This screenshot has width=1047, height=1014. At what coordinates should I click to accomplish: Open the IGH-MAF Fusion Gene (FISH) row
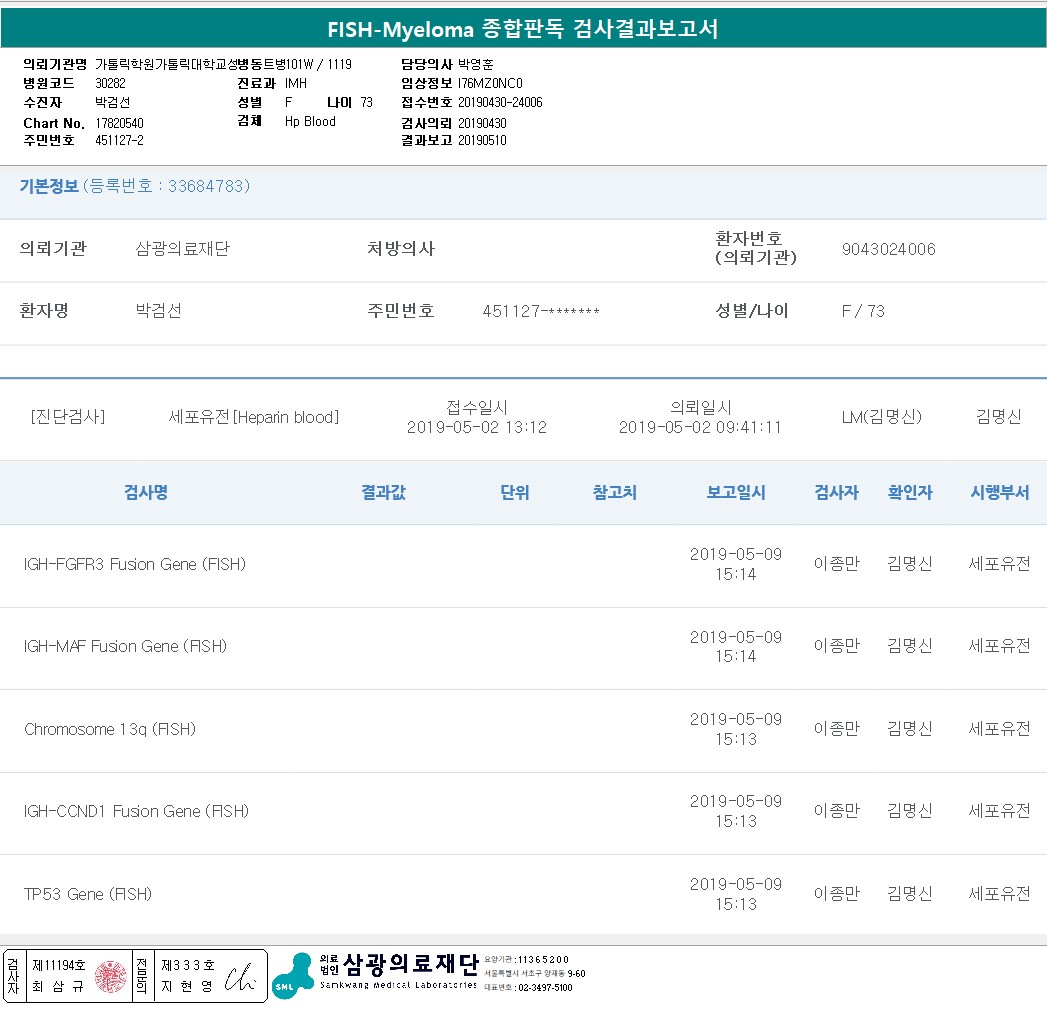point(125,647)
